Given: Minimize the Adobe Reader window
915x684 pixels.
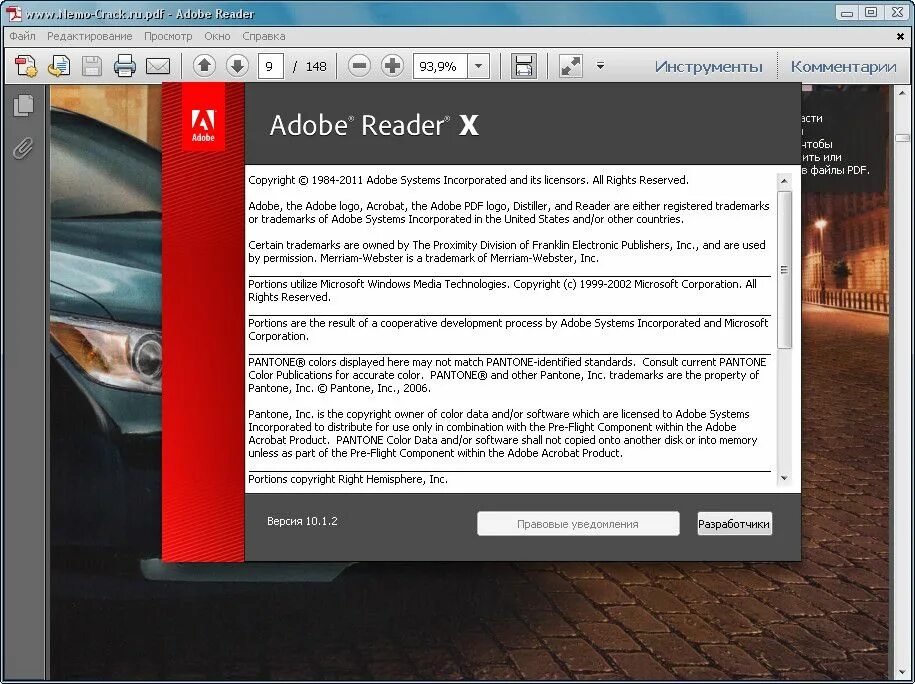Looking at the screenshot, I should point(848,12).
